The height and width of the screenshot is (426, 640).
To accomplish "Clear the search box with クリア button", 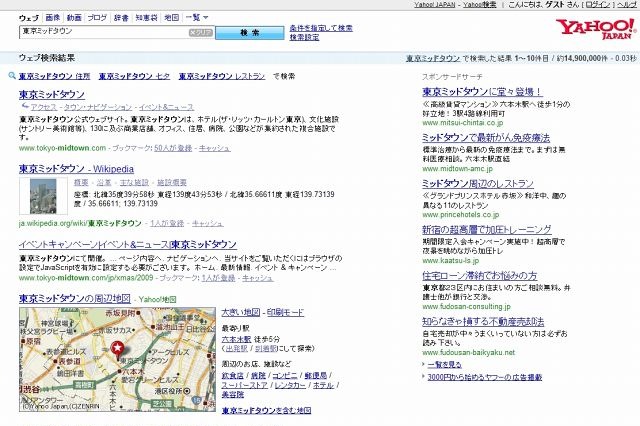I will click(x=200, y=33).
